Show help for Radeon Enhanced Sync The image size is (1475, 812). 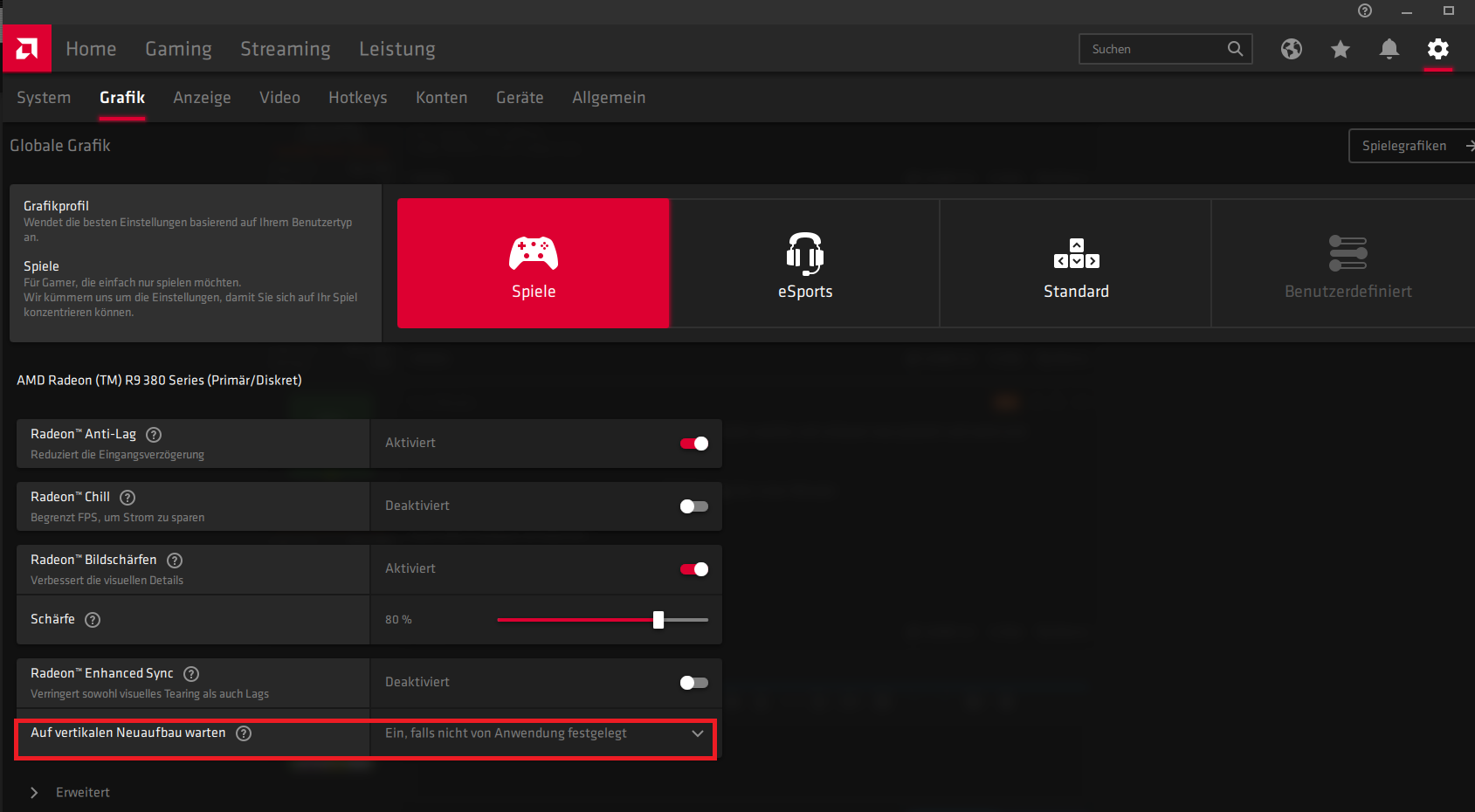point(191,674)
